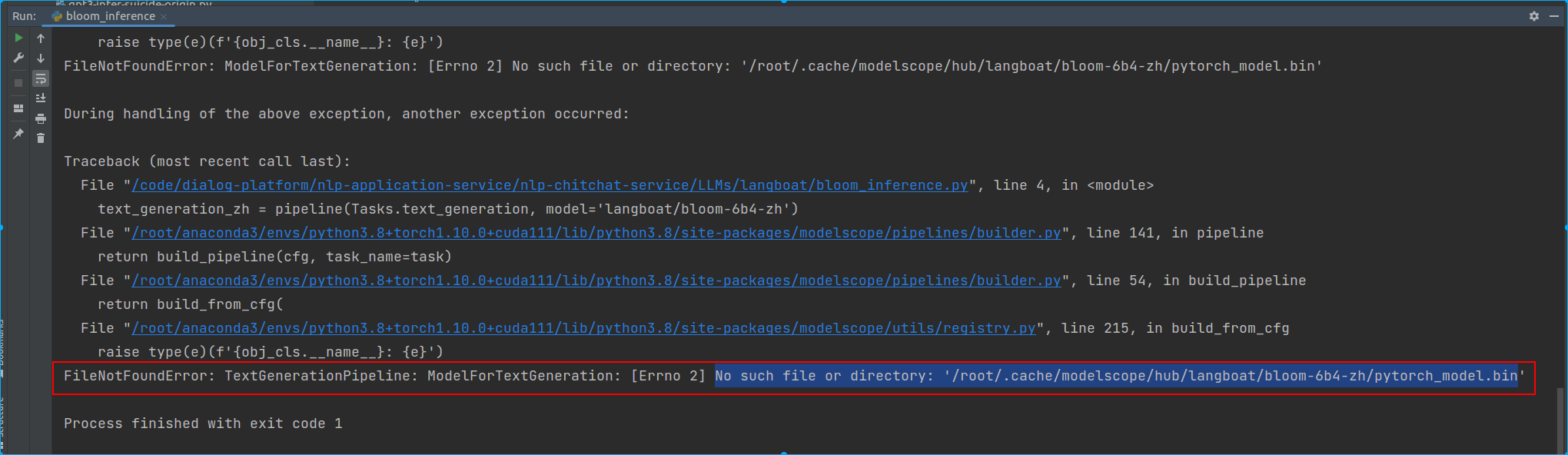Pin the Run tab with the pin icon
The width and height of the screenshot is (1568, 455).
[x=18, y=134]
